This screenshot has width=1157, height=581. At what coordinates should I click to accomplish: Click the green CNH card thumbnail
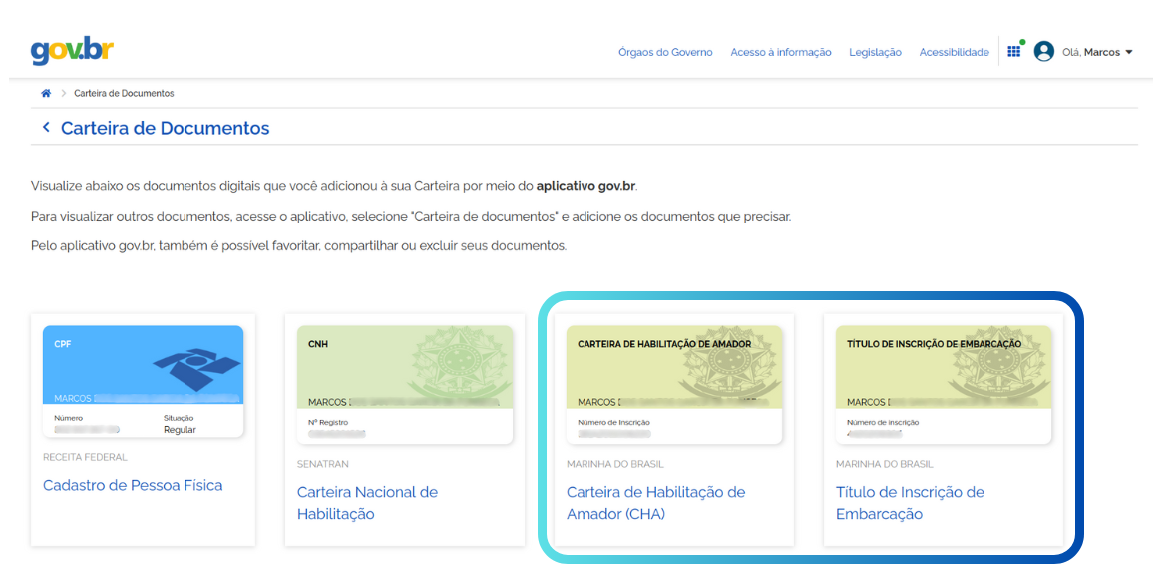point(404,385)
